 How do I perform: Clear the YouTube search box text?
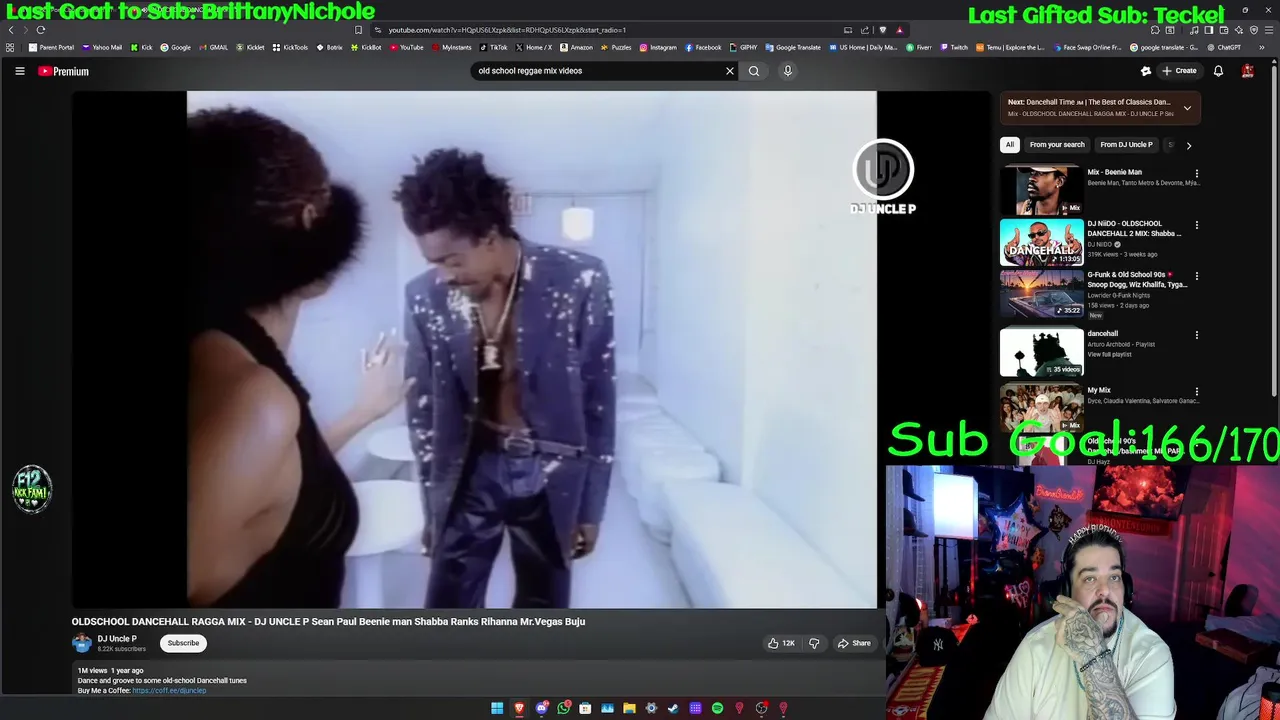click(x=729, y=71)
